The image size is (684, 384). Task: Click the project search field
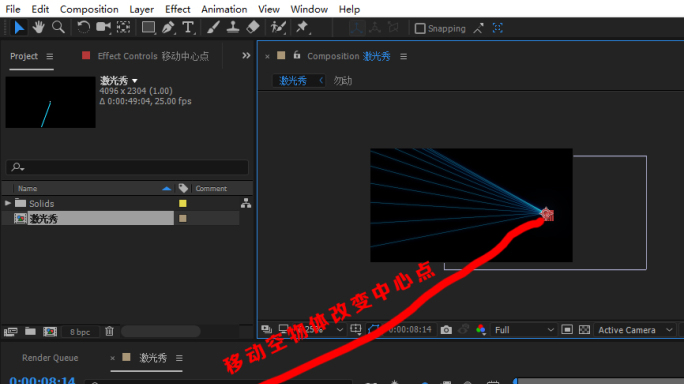coord(127,167)
